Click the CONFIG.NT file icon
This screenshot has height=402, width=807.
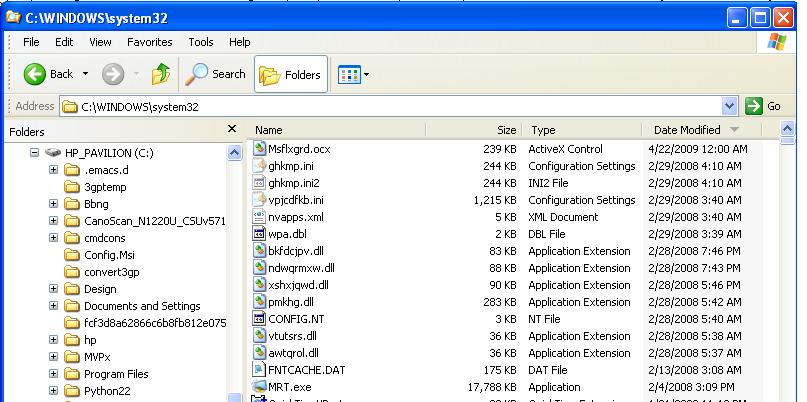pos(259,319)
